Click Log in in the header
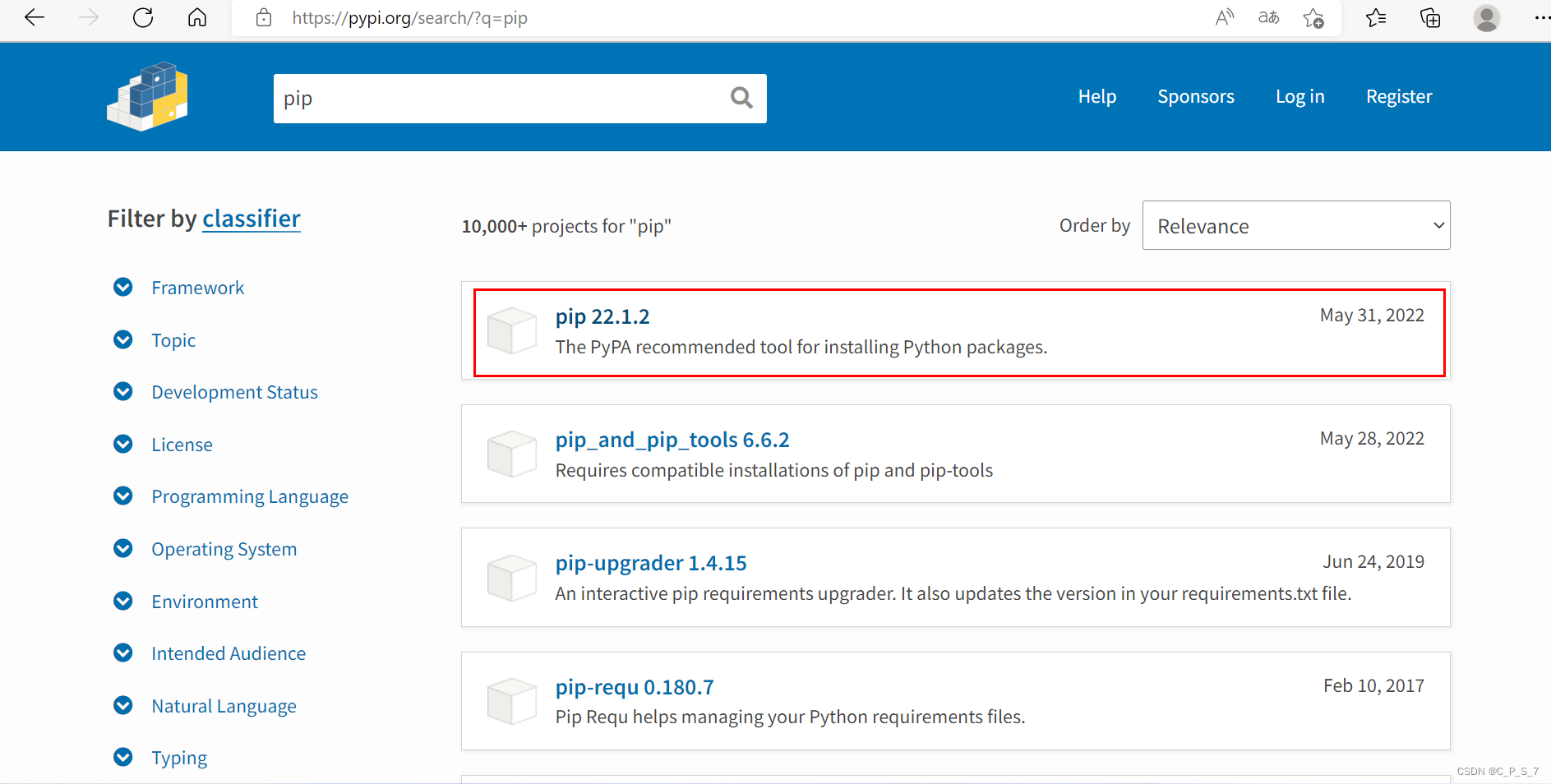Image resolution: width=1551 pixels, height=784 pixels. tap(1300, 96)
